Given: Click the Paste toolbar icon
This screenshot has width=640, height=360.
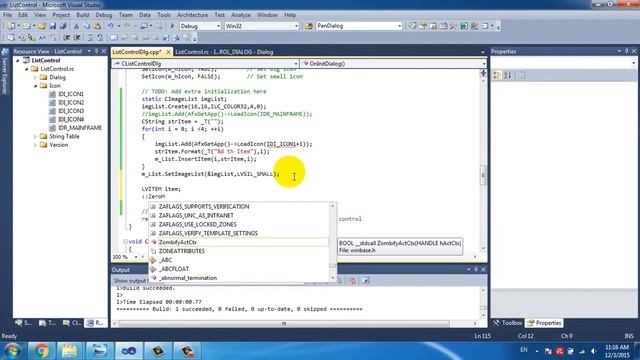Looking at the screenshot, I should pos(97,26).
